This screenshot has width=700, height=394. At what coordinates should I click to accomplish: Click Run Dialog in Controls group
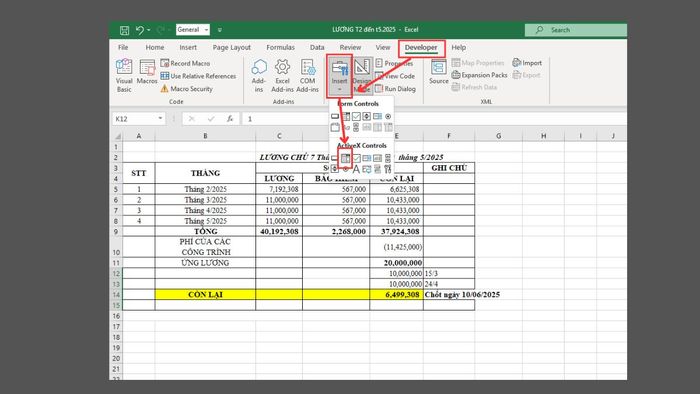(396, 89)
